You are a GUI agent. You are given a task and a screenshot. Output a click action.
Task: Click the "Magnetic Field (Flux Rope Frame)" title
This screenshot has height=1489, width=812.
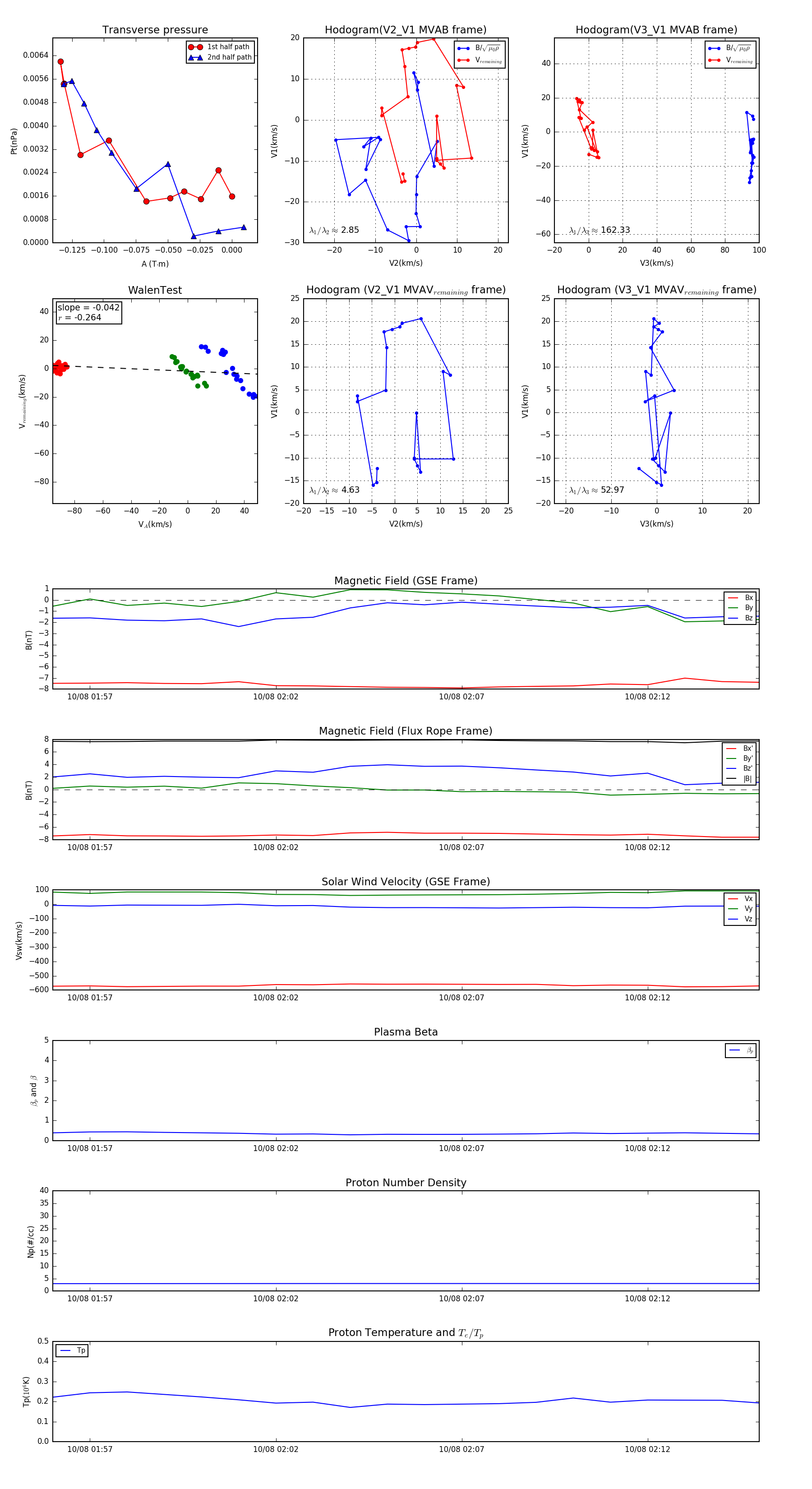406,731
